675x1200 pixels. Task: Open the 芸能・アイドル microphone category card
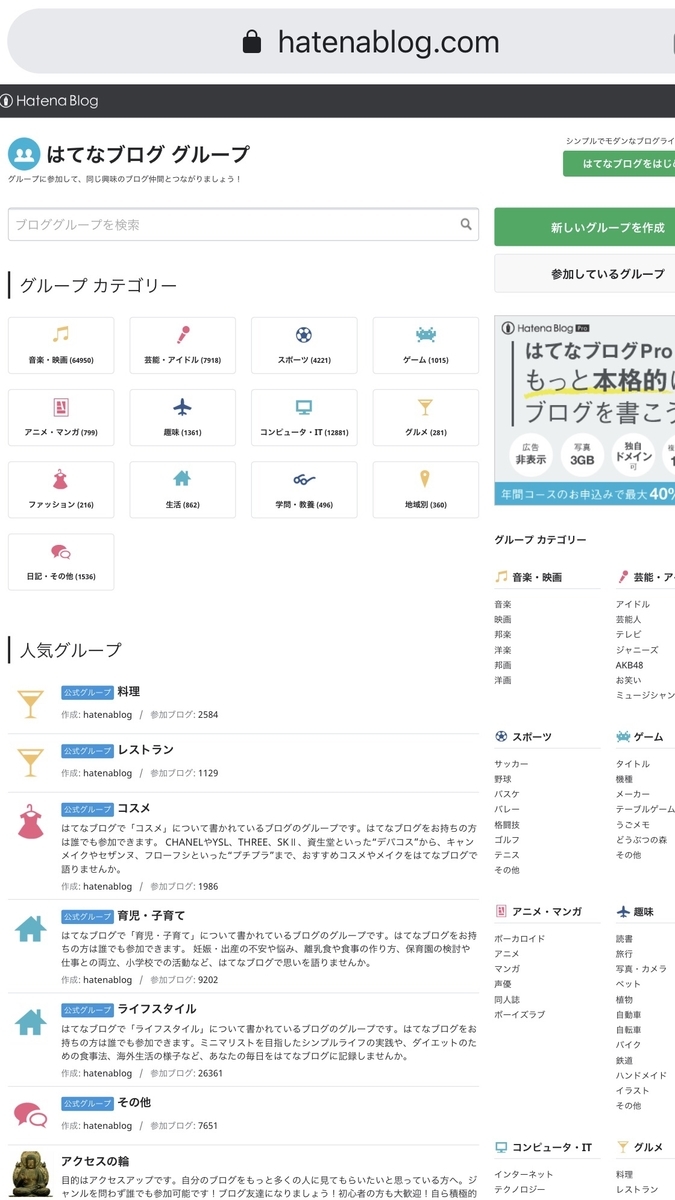[183, 345]
